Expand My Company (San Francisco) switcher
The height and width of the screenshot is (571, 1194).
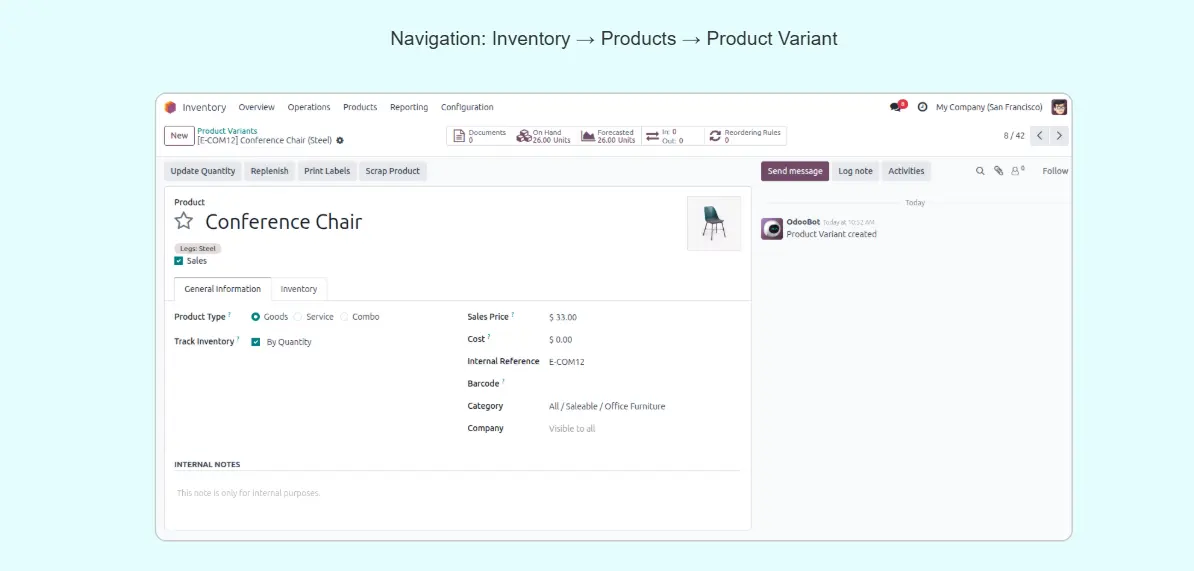coord(988,107)
